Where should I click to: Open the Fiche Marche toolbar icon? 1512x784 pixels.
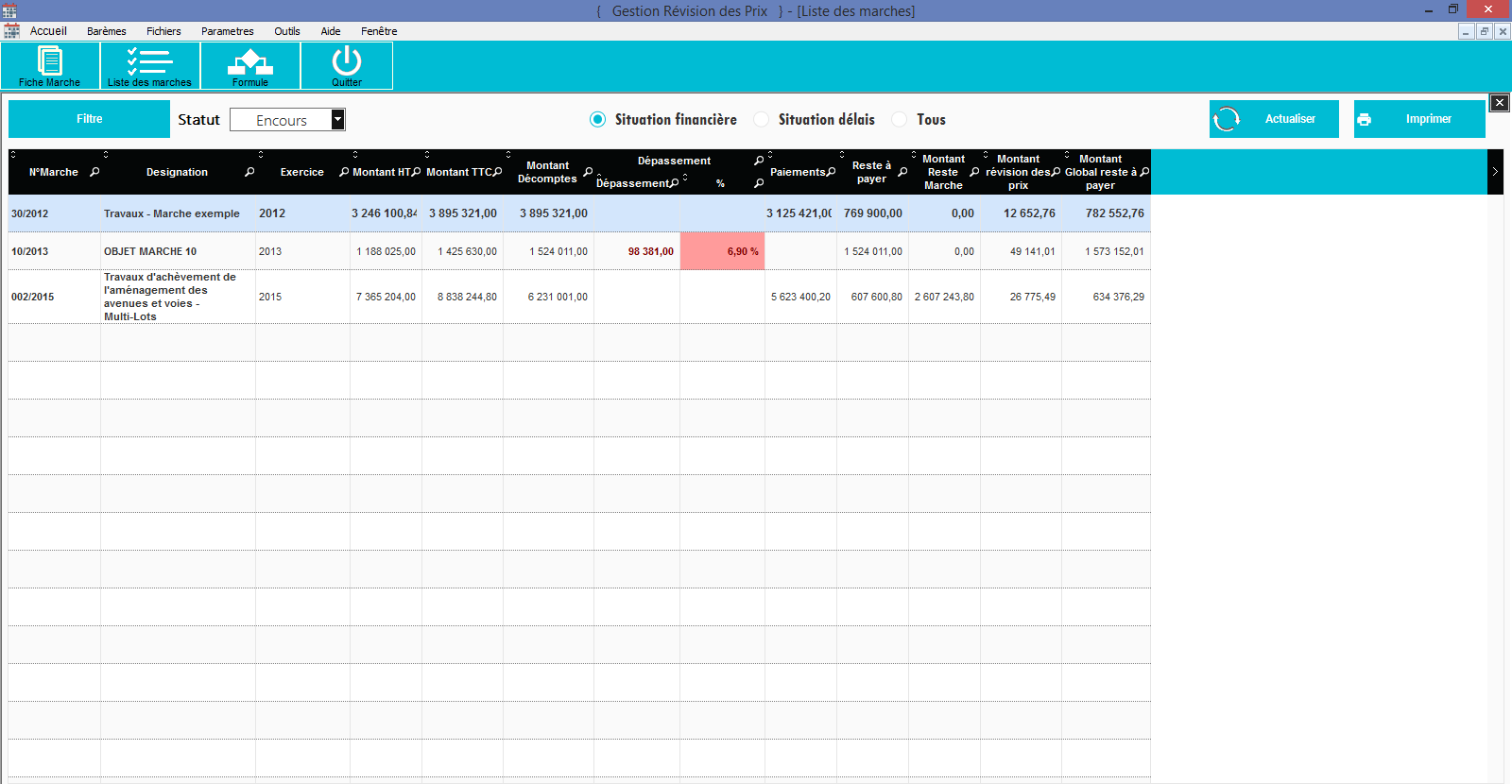click(x=49, y=64)
